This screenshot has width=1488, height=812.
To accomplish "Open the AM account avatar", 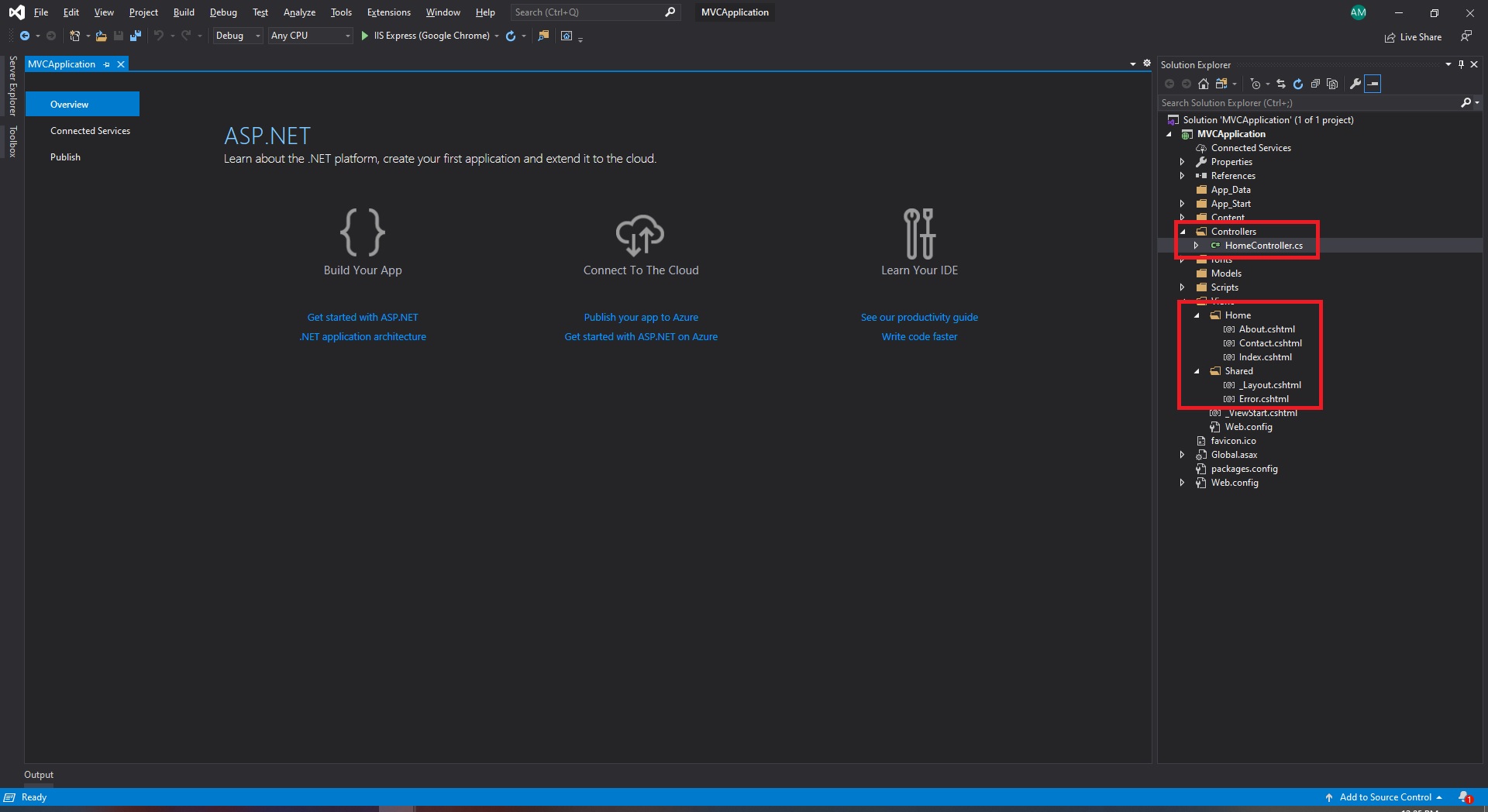I will pos(1359,12).
